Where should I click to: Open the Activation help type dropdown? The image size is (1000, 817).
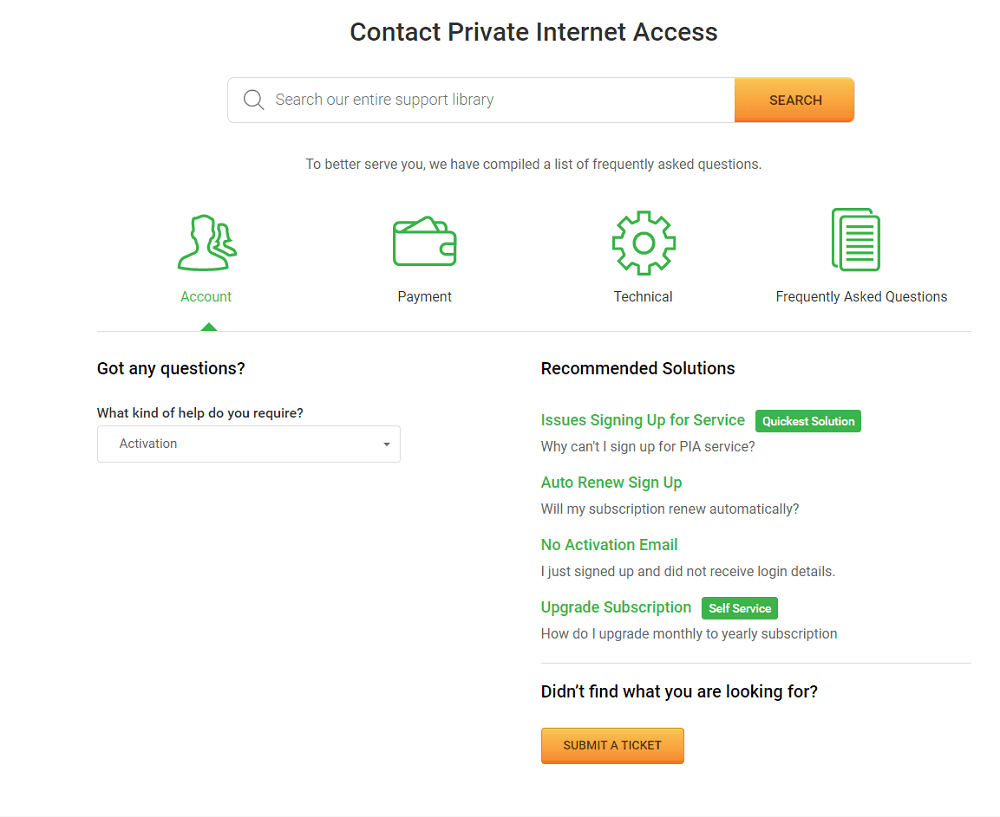(x=248, y=443)
